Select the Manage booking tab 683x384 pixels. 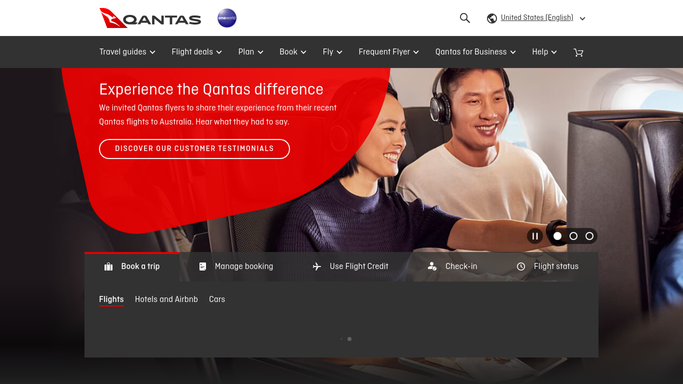[x=236, y=266]
